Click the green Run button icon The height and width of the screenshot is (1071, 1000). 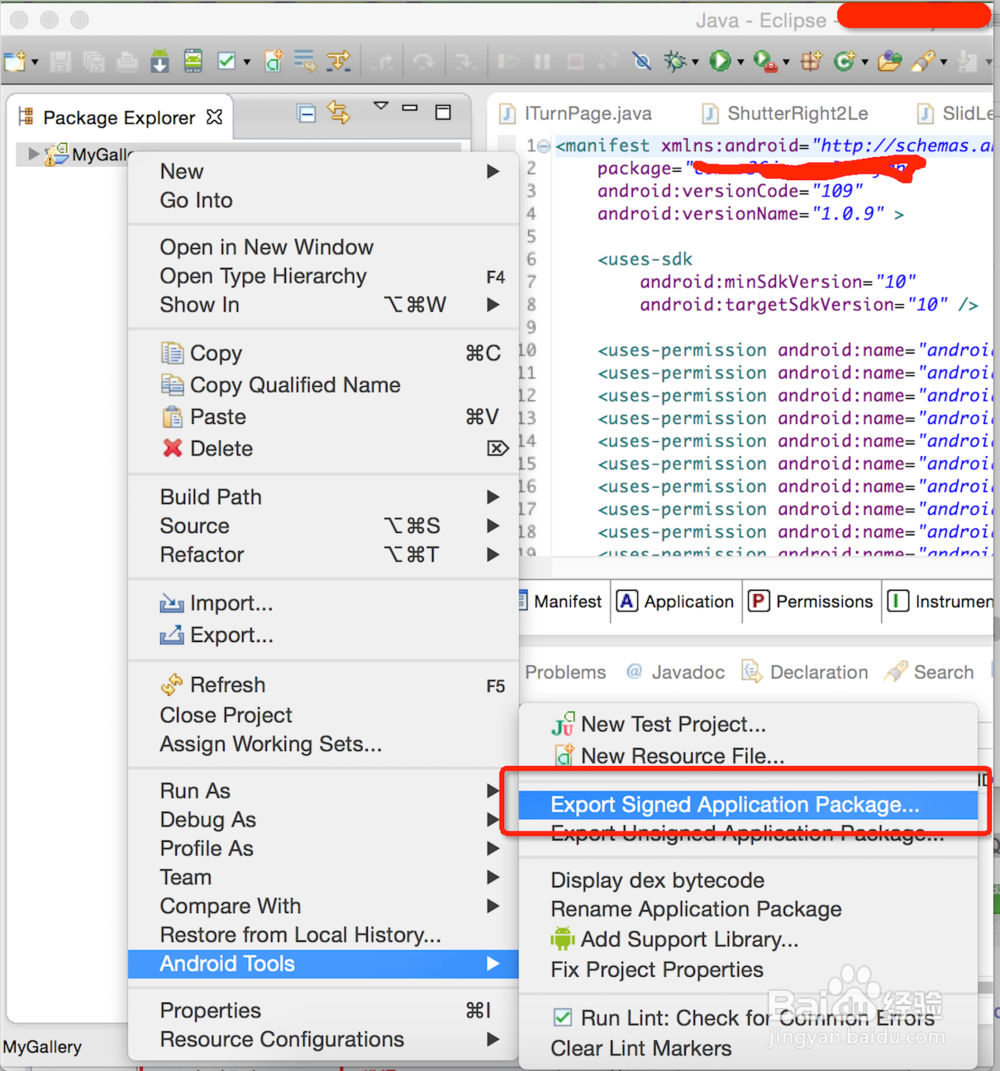point(719,61)
